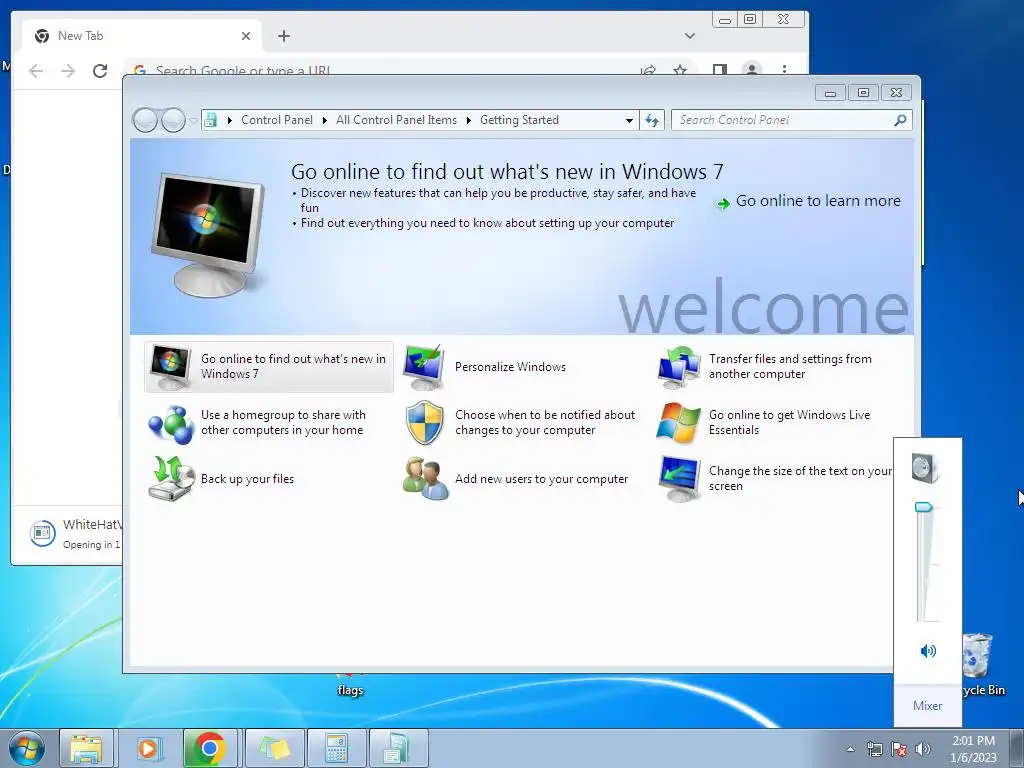Open the Windows Start orb
The image size is (1024, 768).
click(x=27, y=748)
